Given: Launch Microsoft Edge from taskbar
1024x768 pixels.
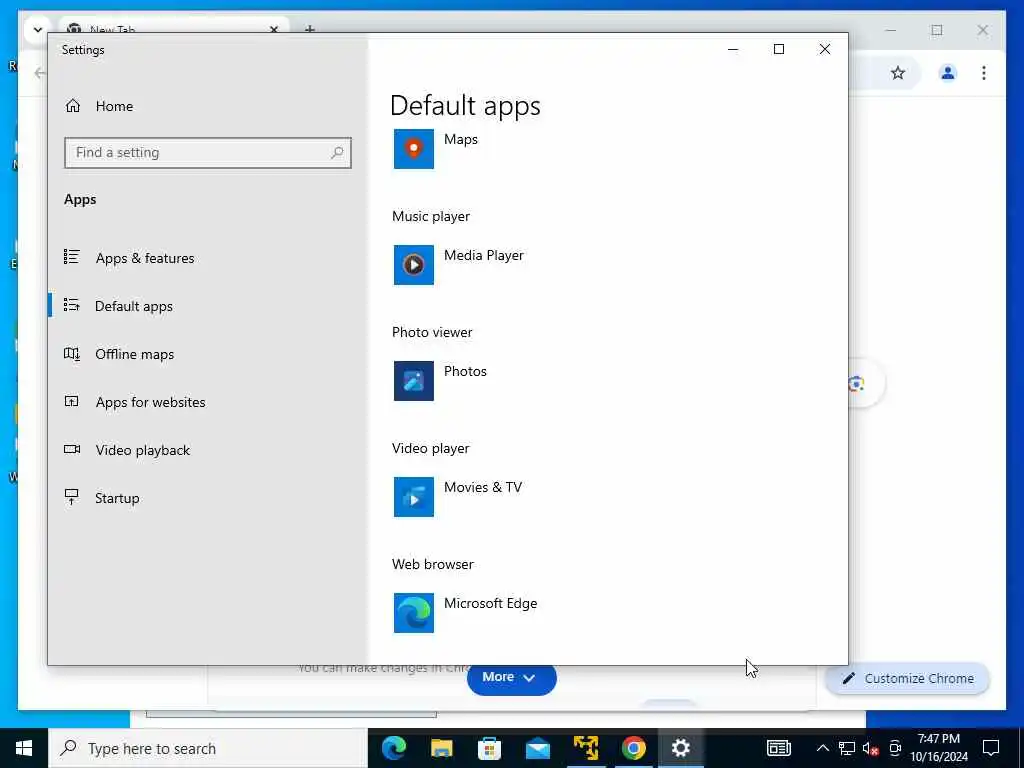Looking at the screenshot, I should click(x=394, y=748).
